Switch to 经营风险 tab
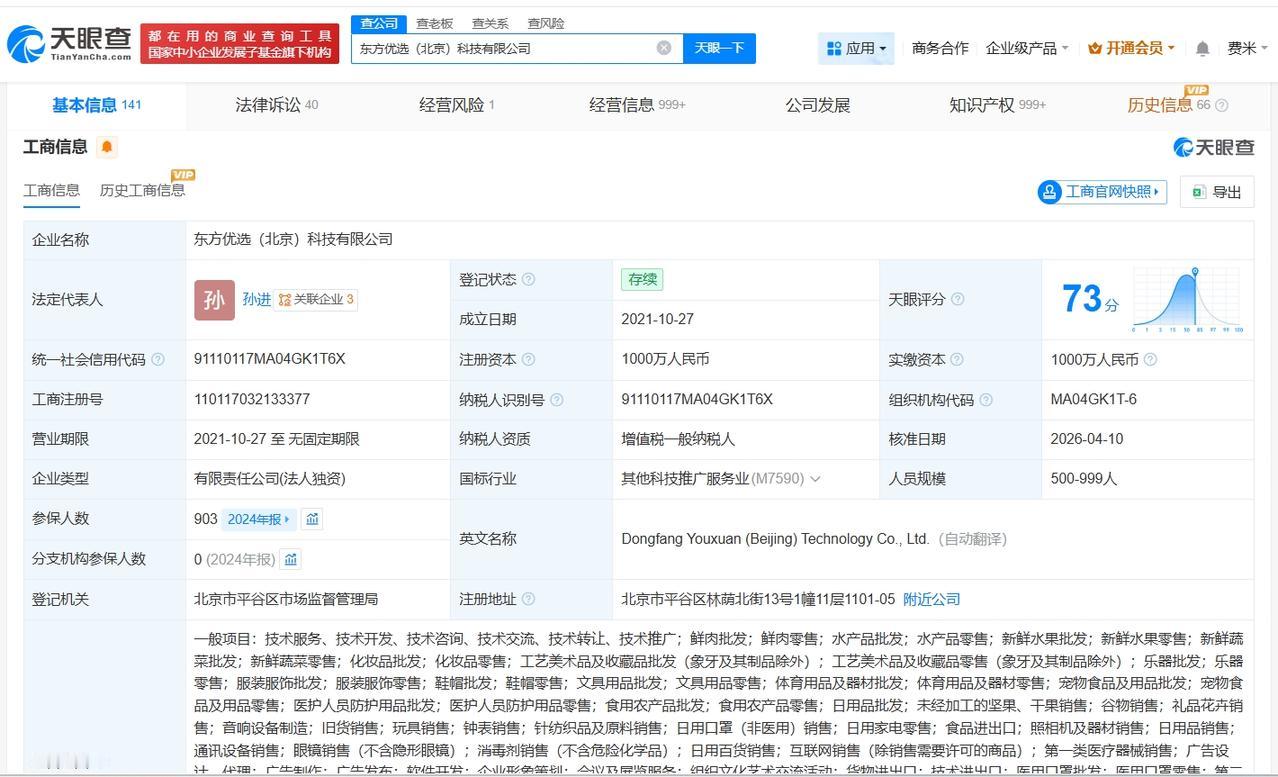 [456, 105]
